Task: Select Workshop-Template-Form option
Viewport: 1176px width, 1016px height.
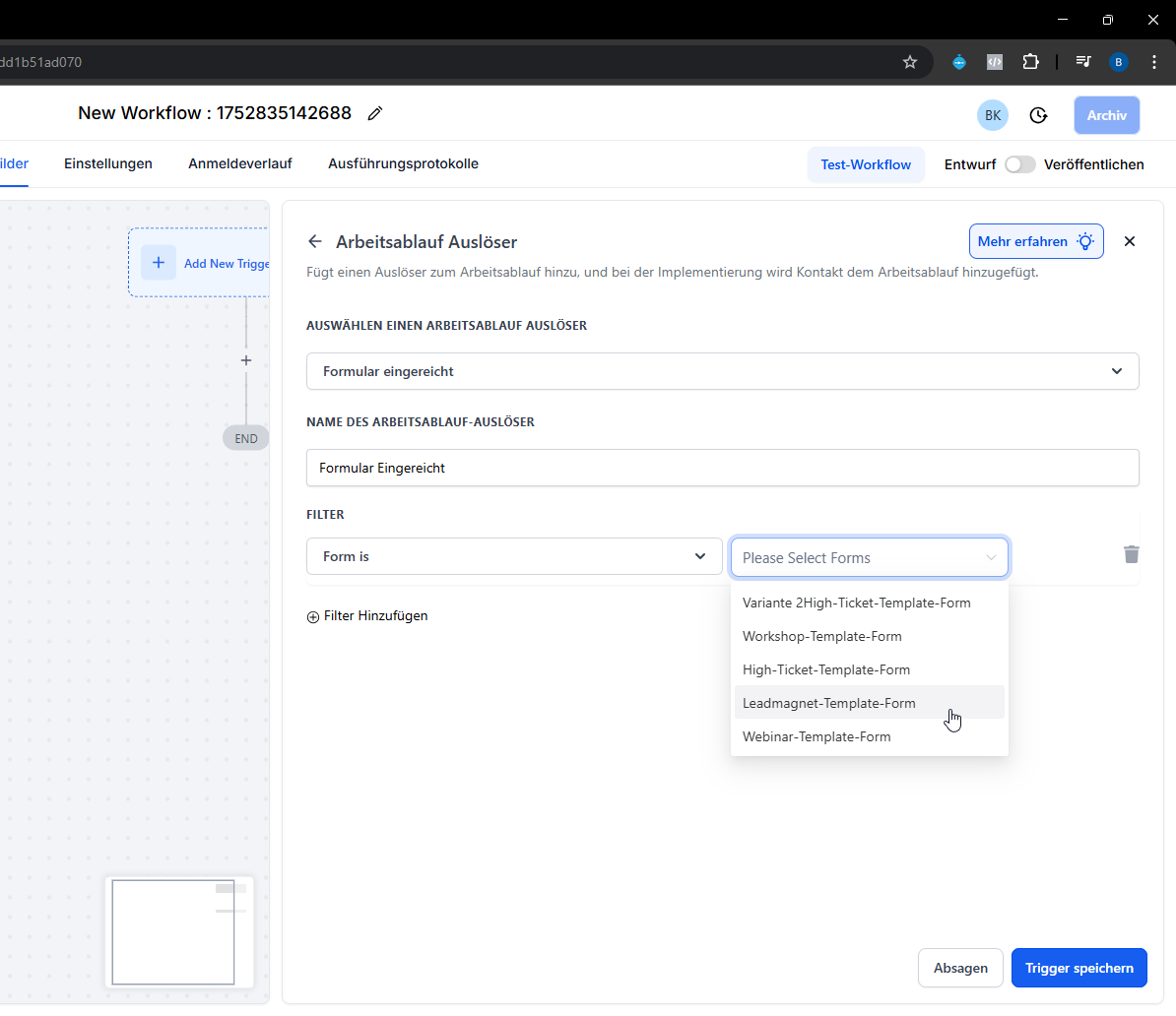Action: pyautogui.click(x=870, y=637)
